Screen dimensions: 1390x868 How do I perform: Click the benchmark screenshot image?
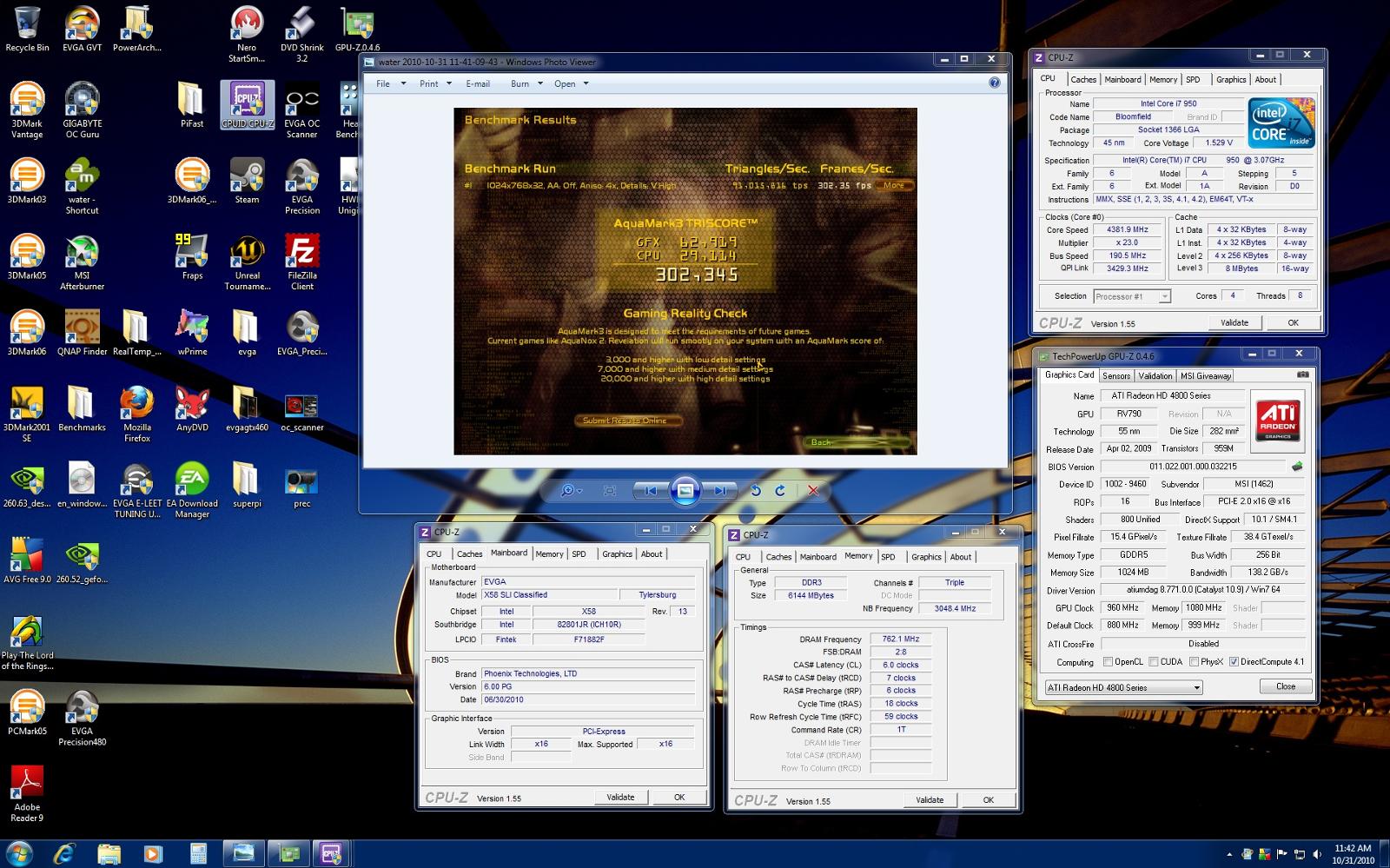pyautogui.click(x=685, y=281)
